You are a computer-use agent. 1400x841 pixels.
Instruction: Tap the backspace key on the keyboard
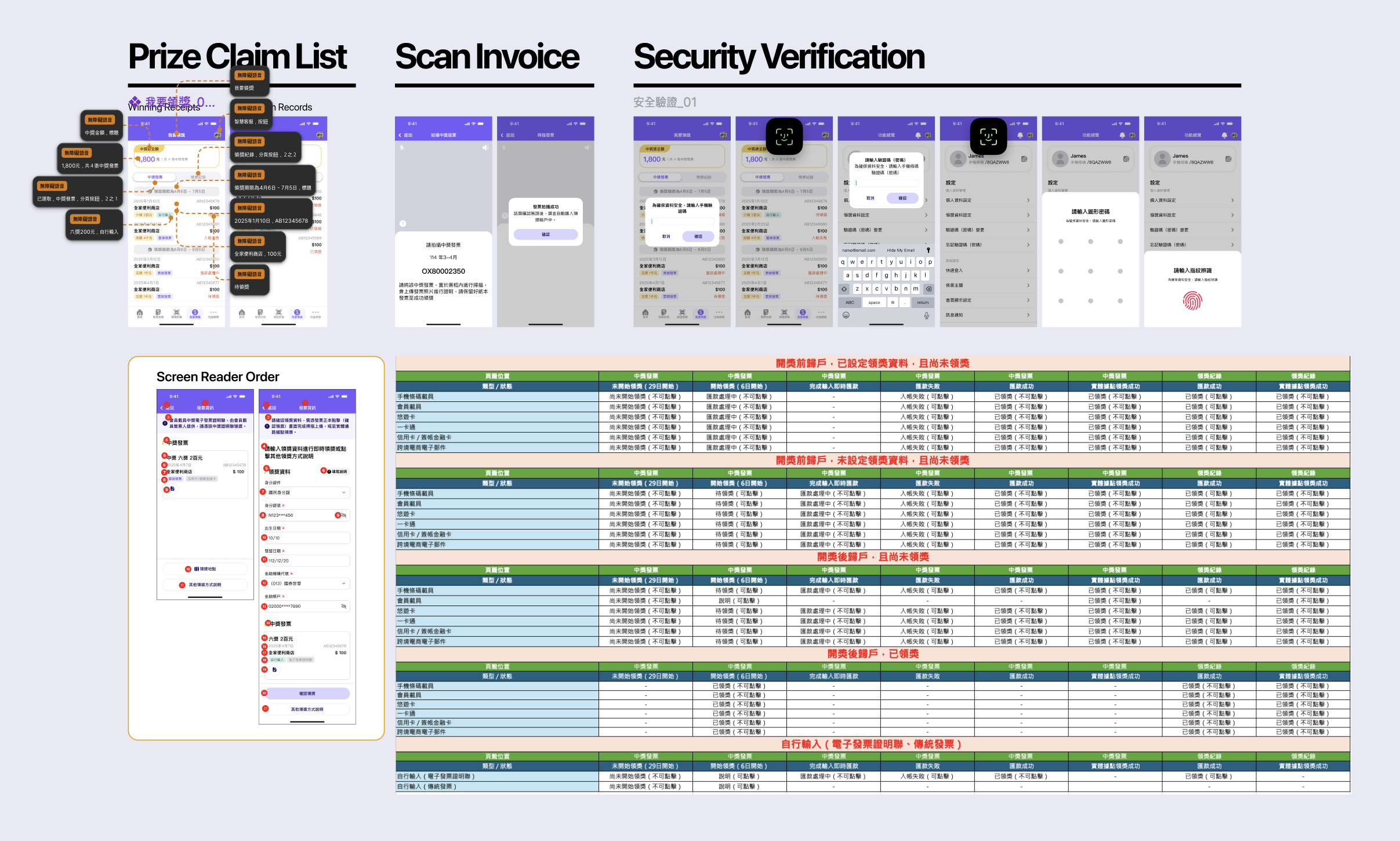click(929, 289)
